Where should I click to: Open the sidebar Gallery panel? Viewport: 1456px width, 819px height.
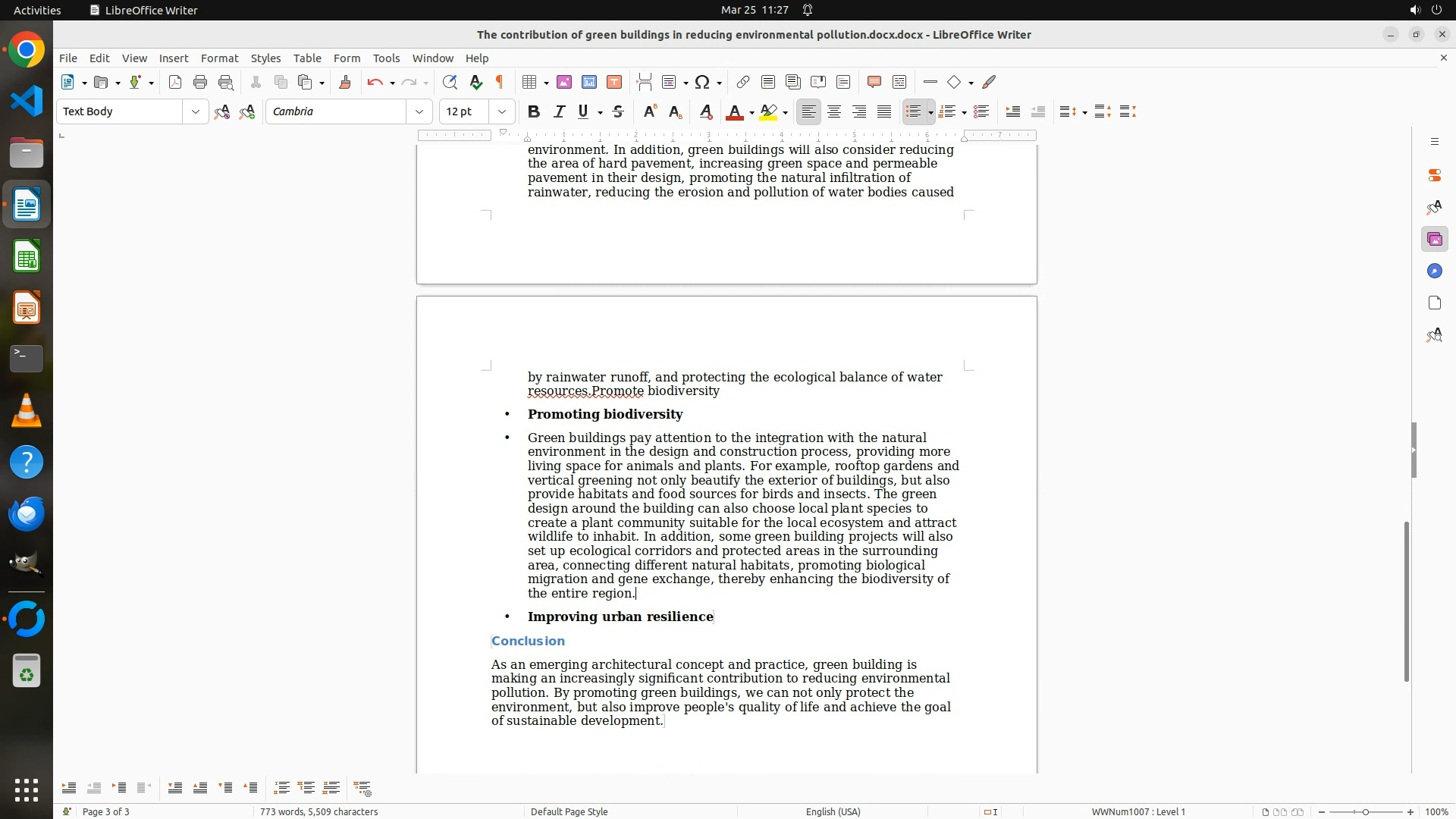tap(1434, 240)
